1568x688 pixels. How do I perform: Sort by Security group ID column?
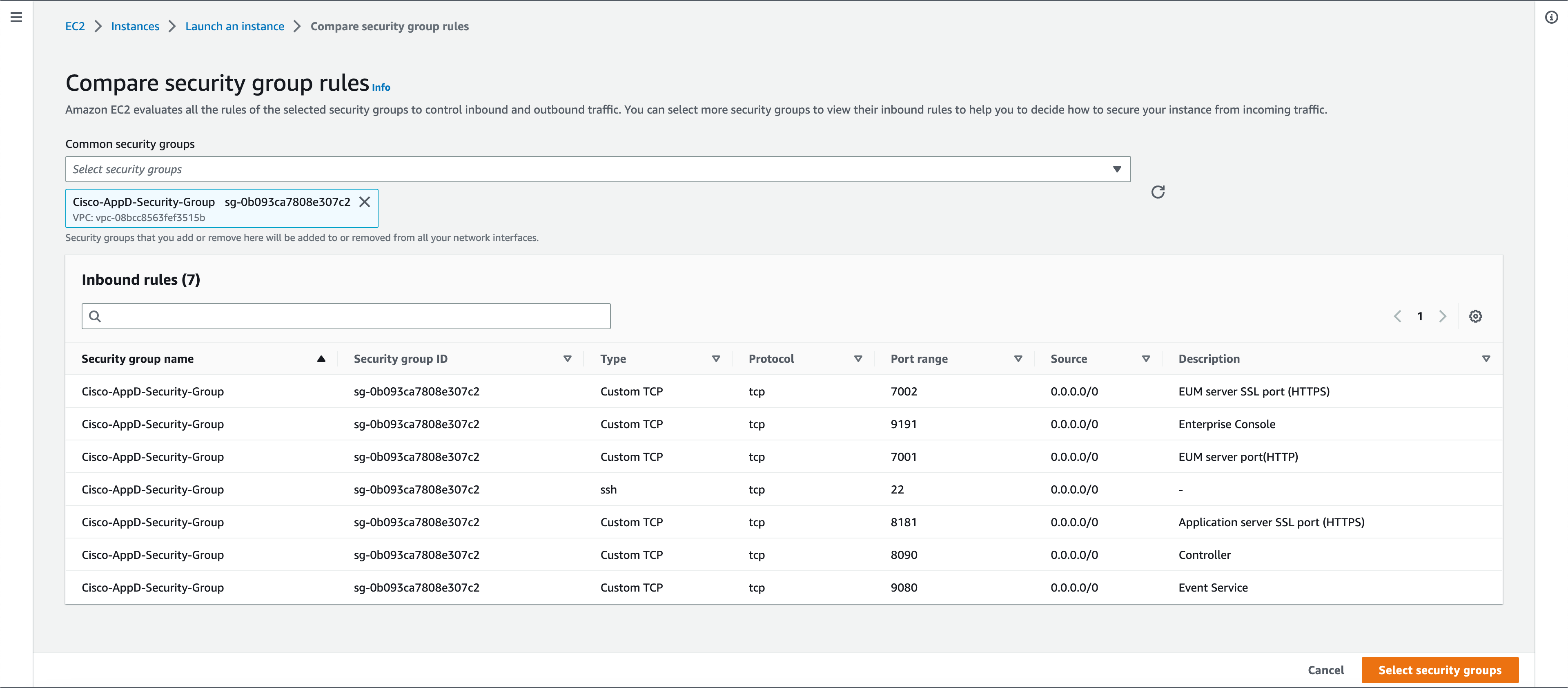tap(567, 359)
